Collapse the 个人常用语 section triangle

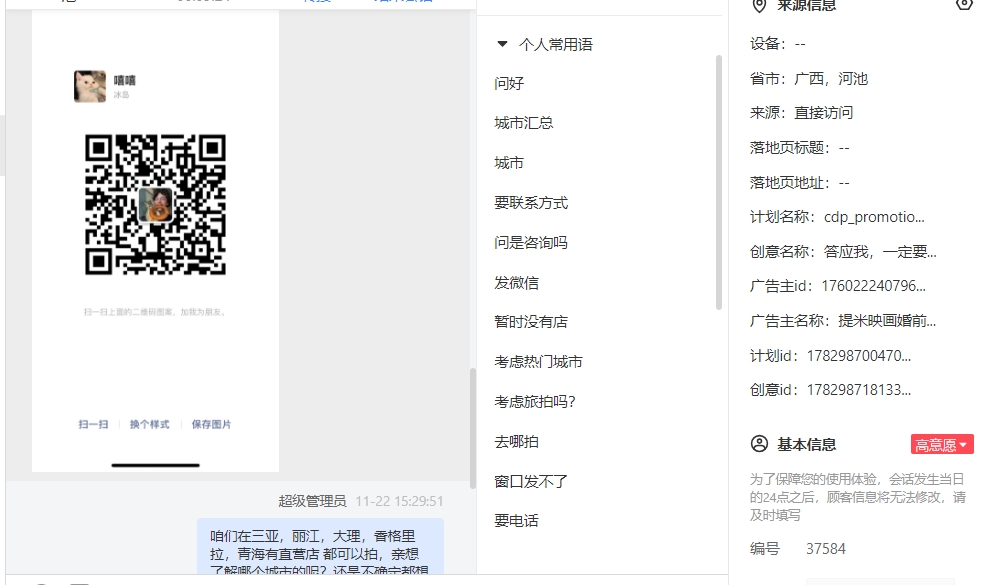point(502,44)
